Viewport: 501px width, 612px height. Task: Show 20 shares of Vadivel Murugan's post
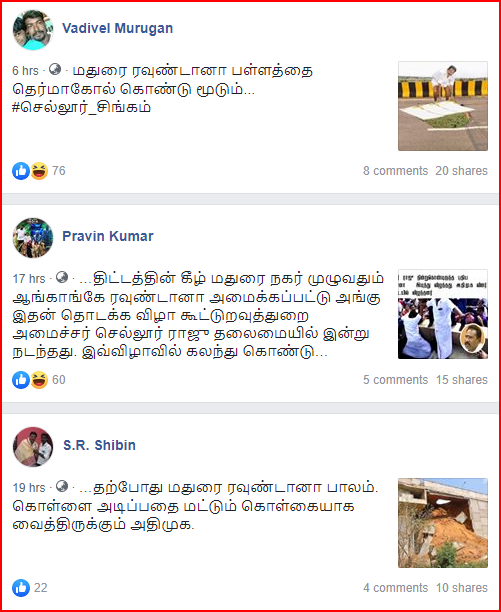pos(462,171)
